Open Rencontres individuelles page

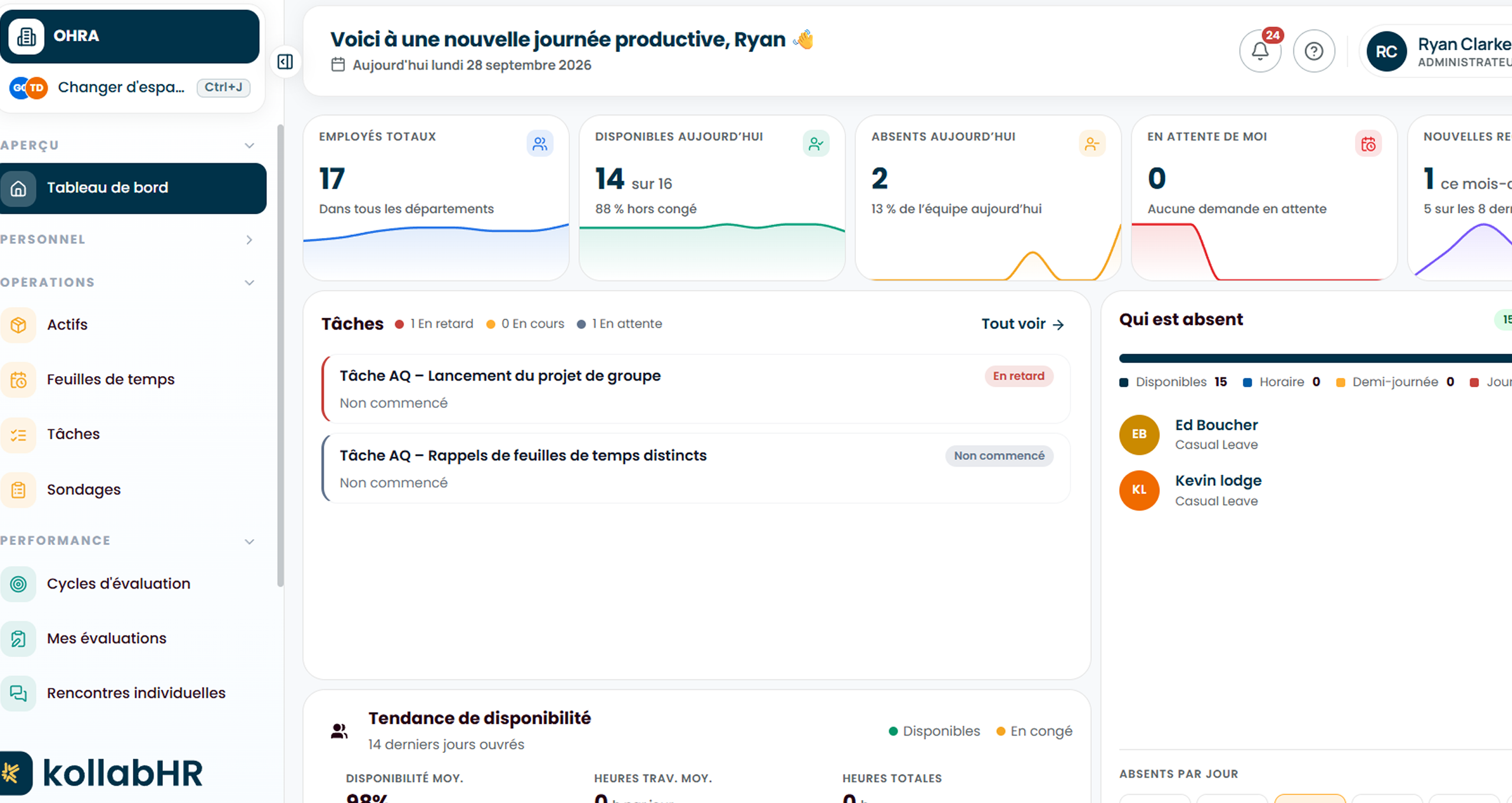tap(133, 693)
